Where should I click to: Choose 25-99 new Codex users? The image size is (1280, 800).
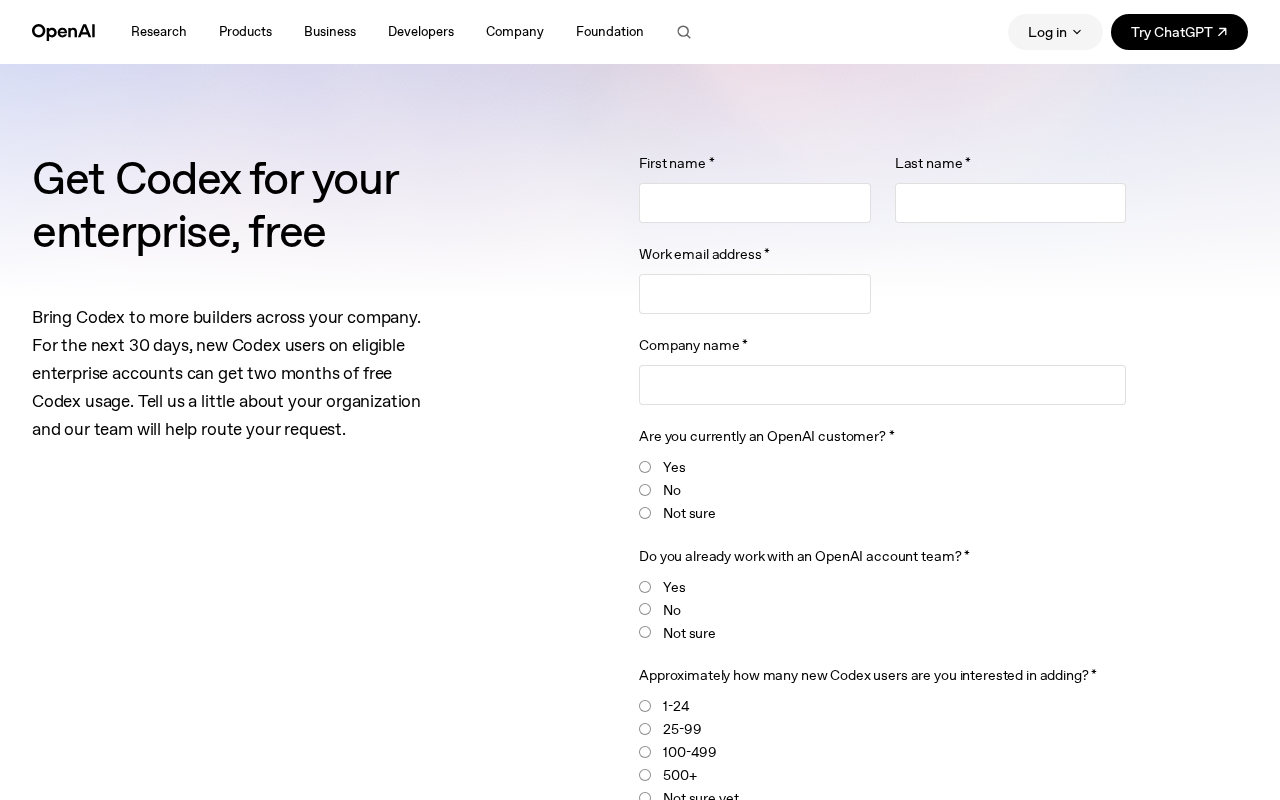[x=645, y=729]
